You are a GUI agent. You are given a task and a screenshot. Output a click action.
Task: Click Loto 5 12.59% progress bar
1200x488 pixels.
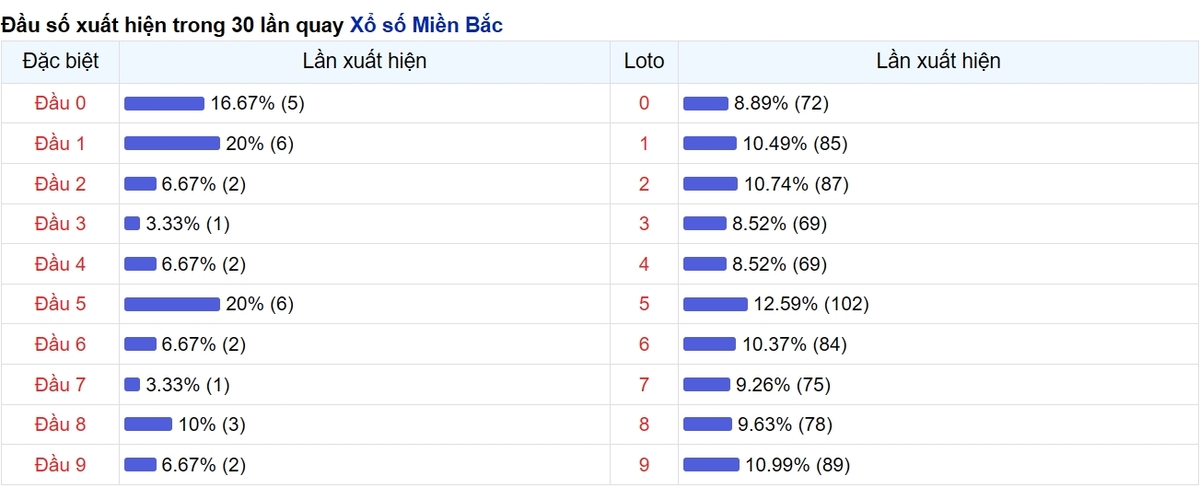click(x=715, y=304)
